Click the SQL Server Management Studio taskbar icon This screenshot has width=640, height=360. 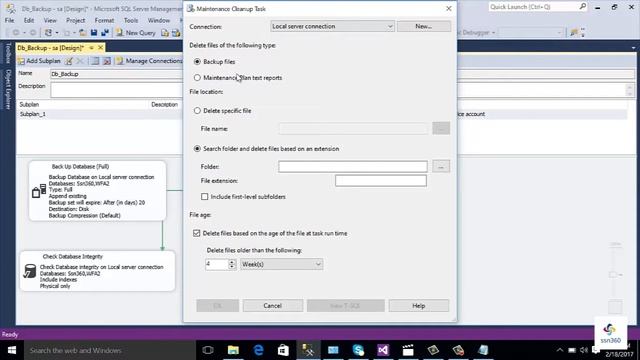click(x=308, y=350)
